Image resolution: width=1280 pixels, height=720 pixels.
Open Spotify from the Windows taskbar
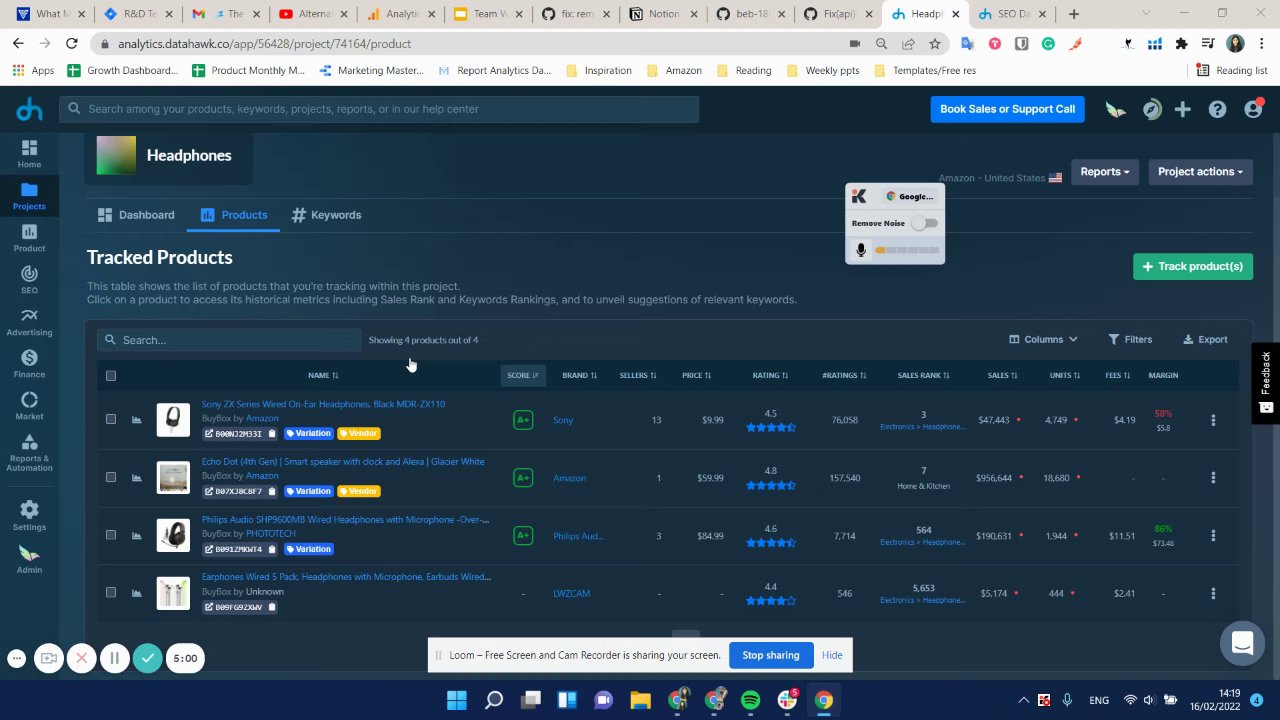click(x=751, y=700)
